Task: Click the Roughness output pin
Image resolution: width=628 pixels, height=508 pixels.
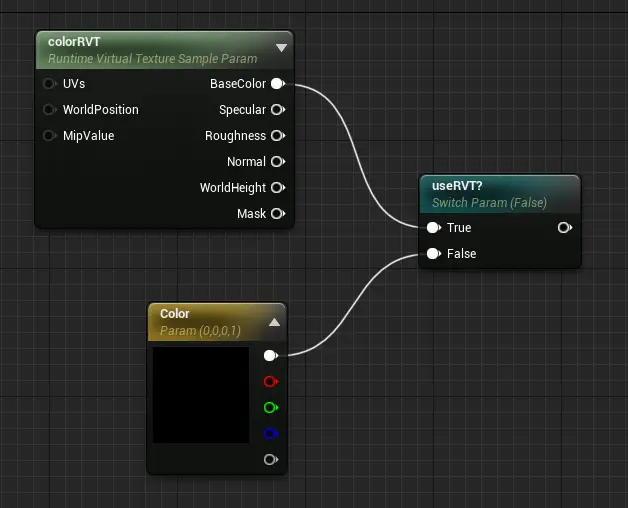Action: pos(278,136)
